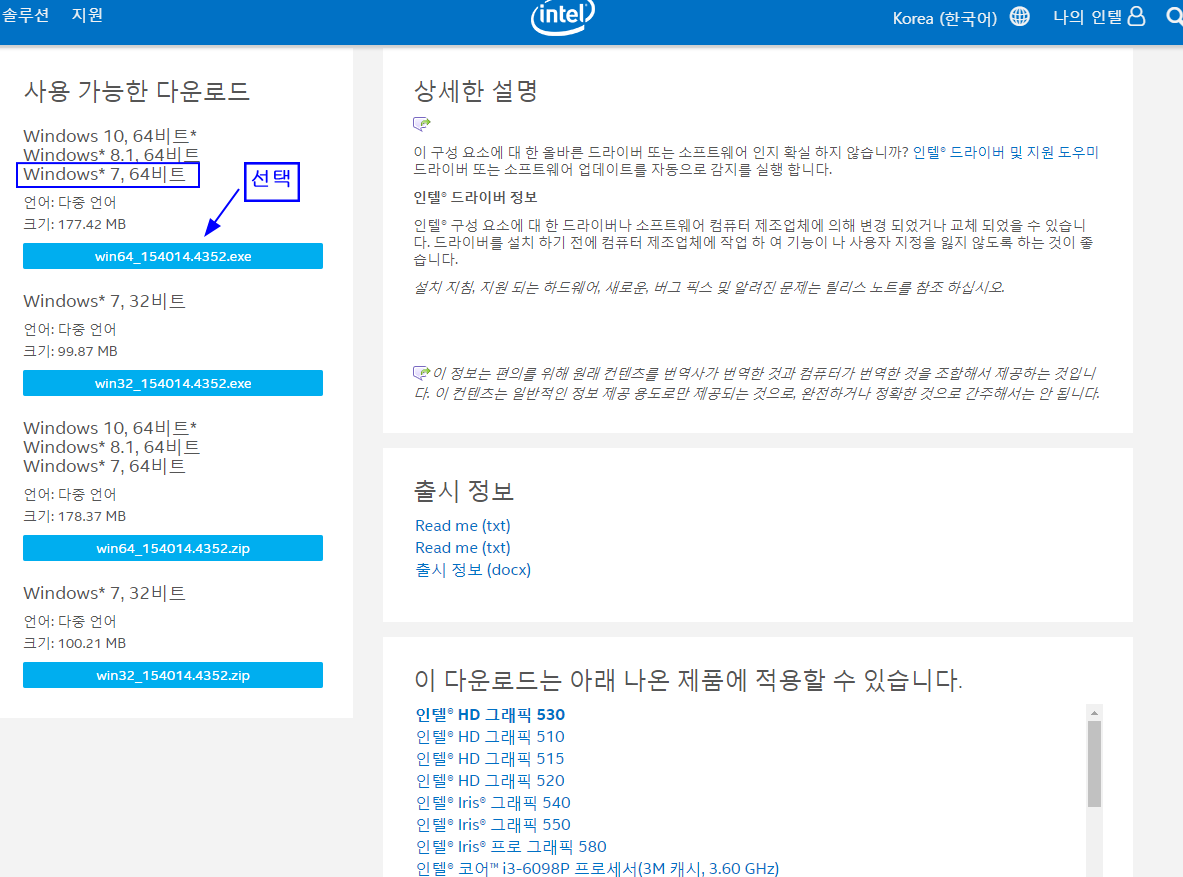The height and width of the screenshot is (877, 1183).
Task: Click the Intel logo in the header
Action: click(x=563, y=17)
